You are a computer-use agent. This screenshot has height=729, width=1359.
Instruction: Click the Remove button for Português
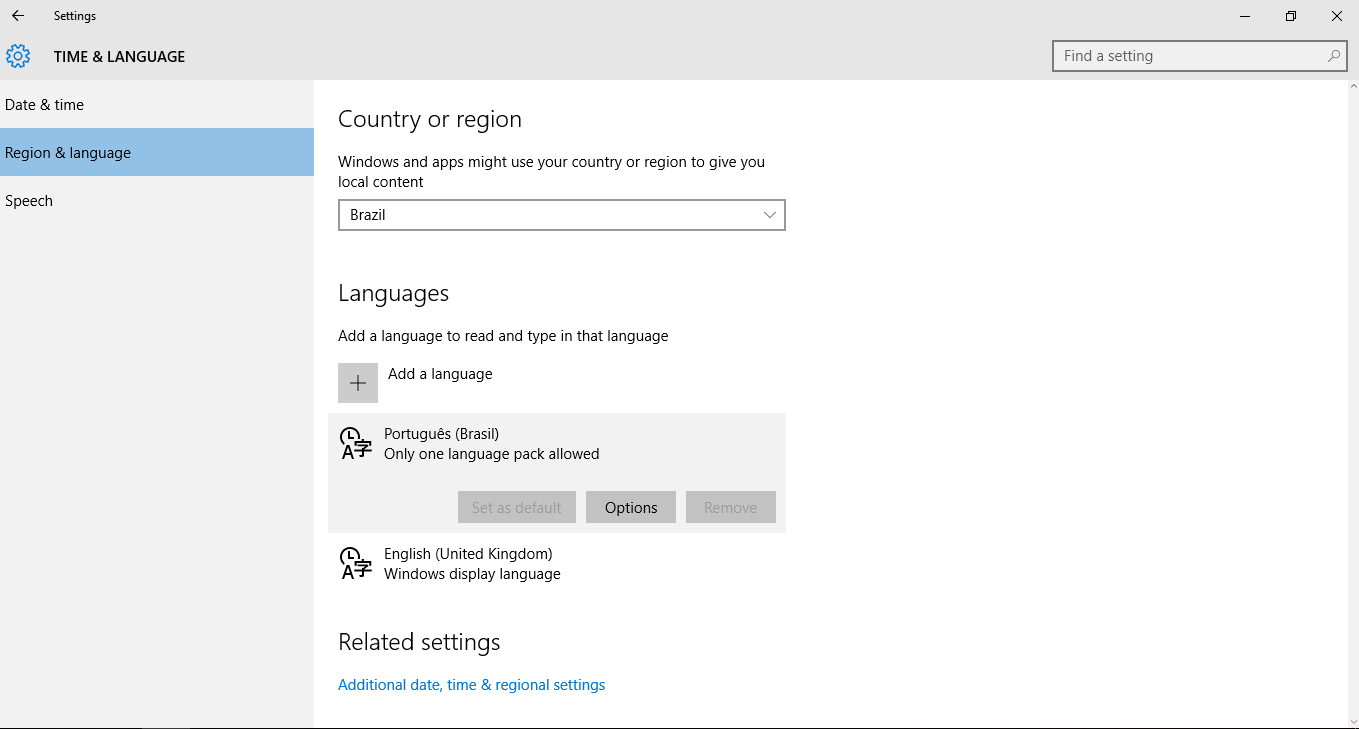coord(731,507)
